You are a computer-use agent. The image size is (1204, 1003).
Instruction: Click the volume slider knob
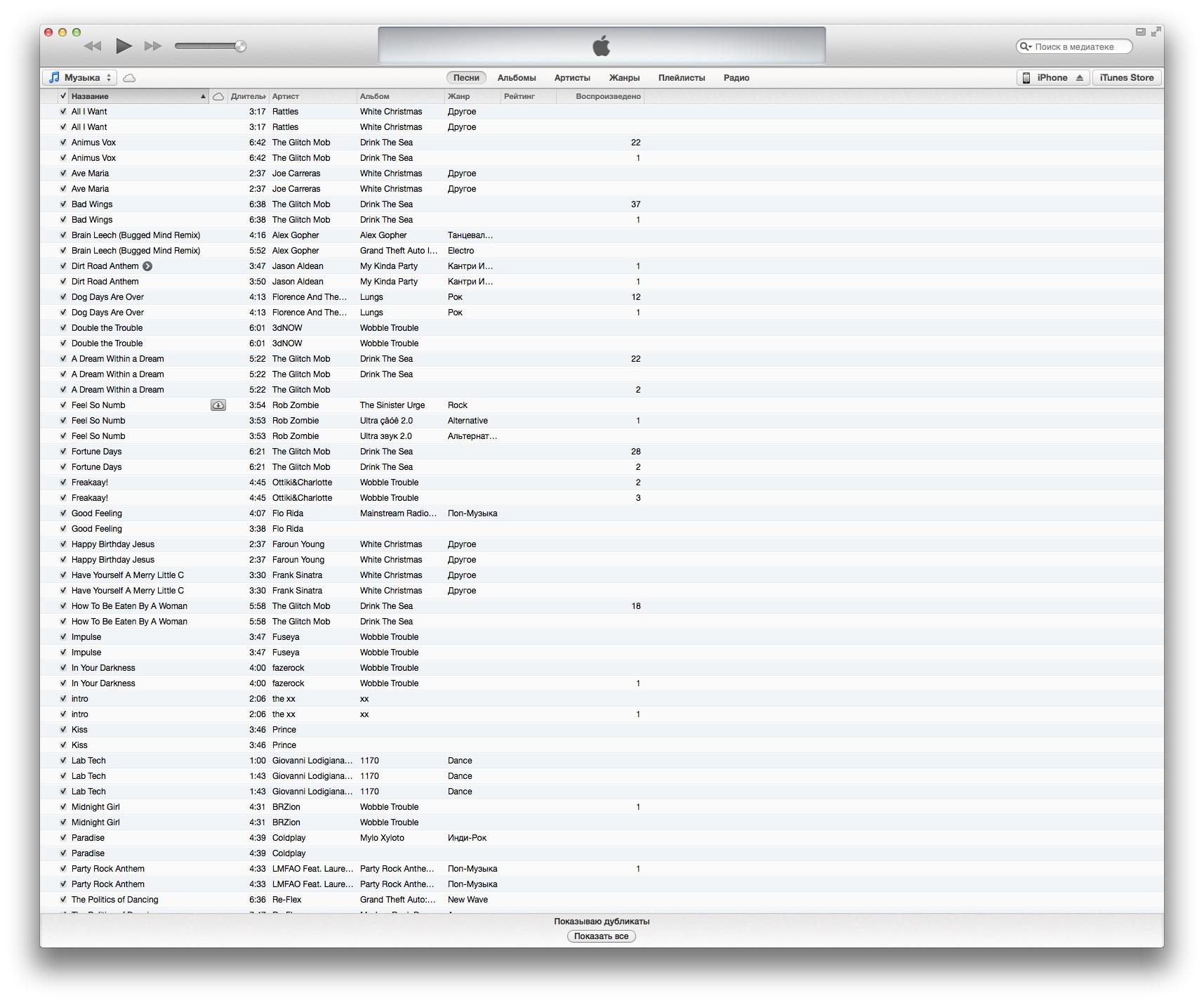click(240, 46)
